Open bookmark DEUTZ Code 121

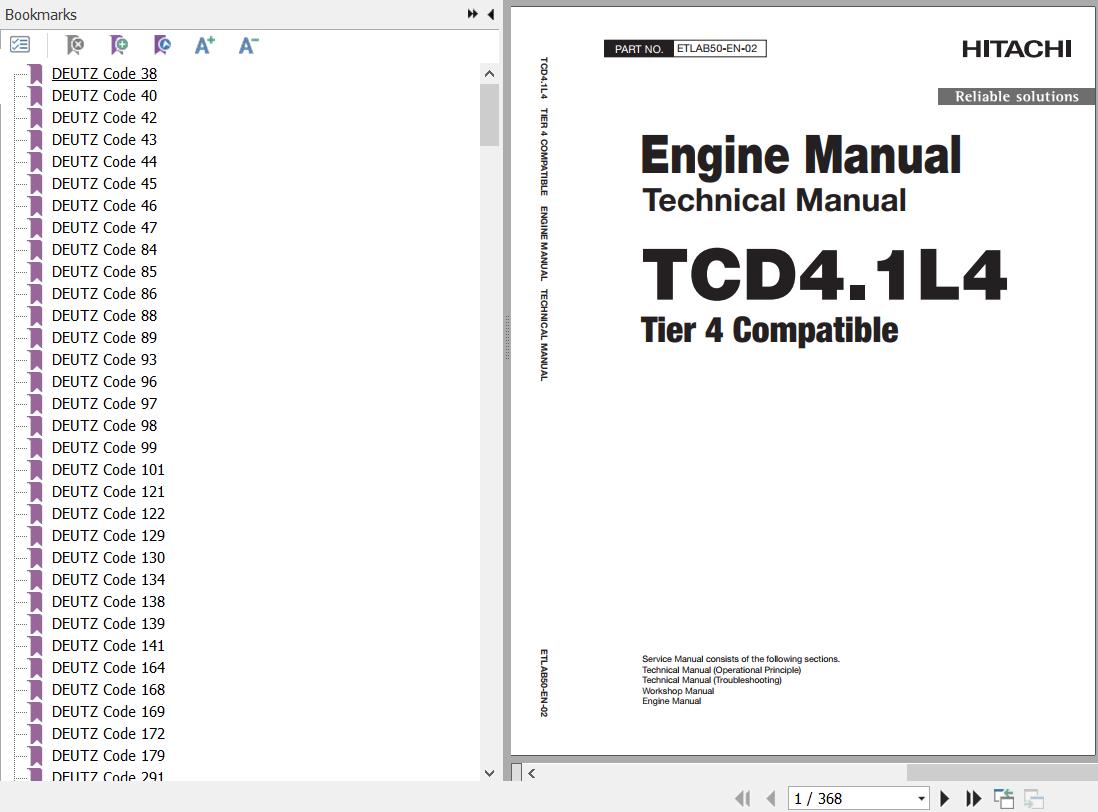coord(108,491)
